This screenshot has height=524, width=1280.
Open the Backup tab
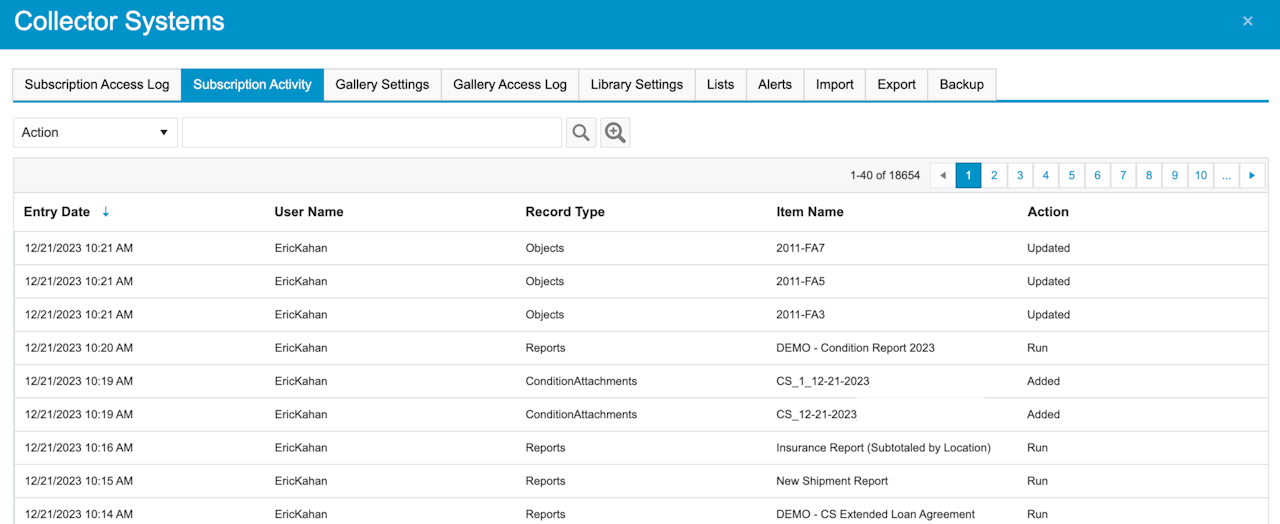961,85
